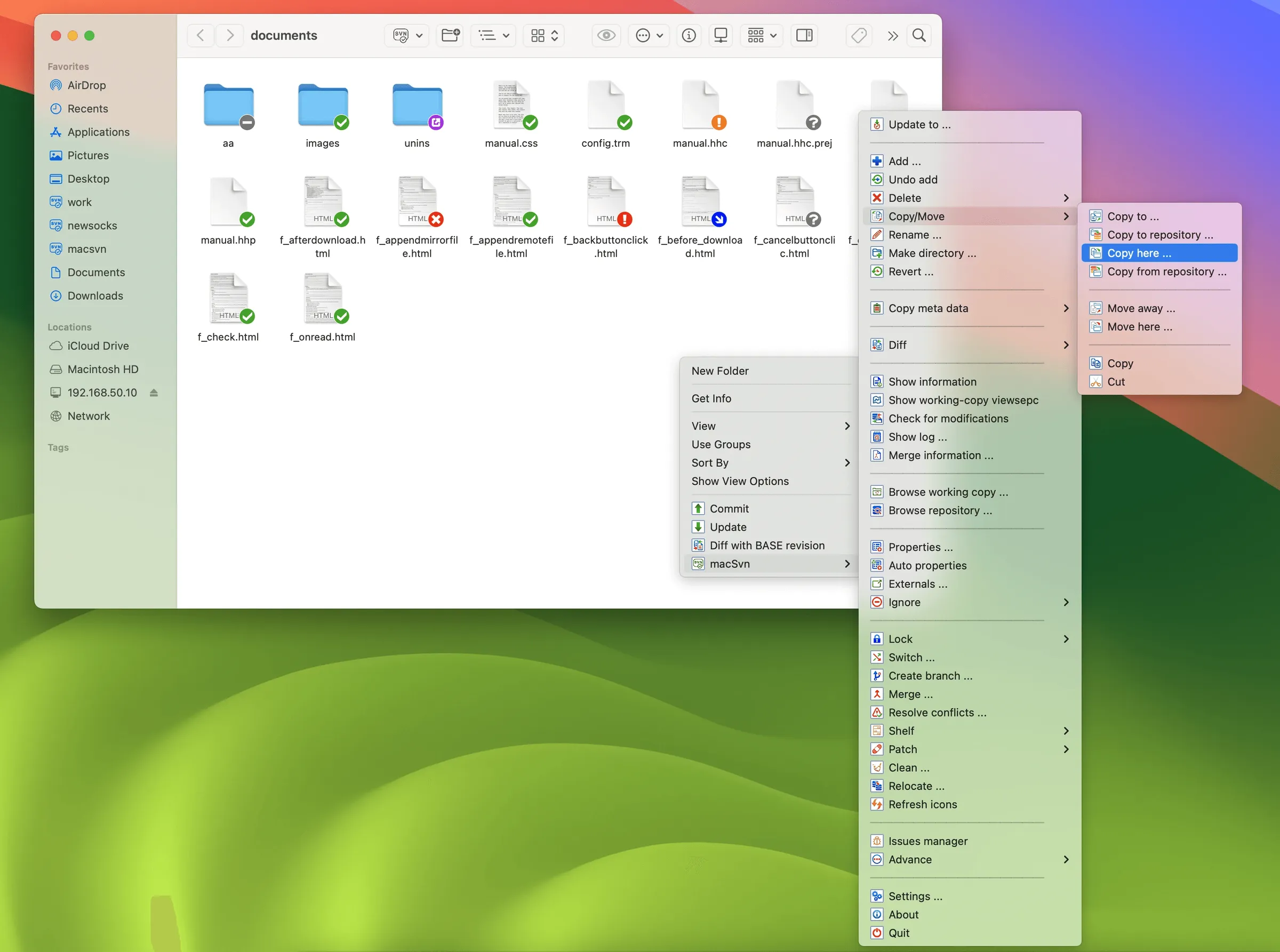The height and width of the screenshot is (952, 1280).
Task: Select Commit in the context menu
Action: 729,508
